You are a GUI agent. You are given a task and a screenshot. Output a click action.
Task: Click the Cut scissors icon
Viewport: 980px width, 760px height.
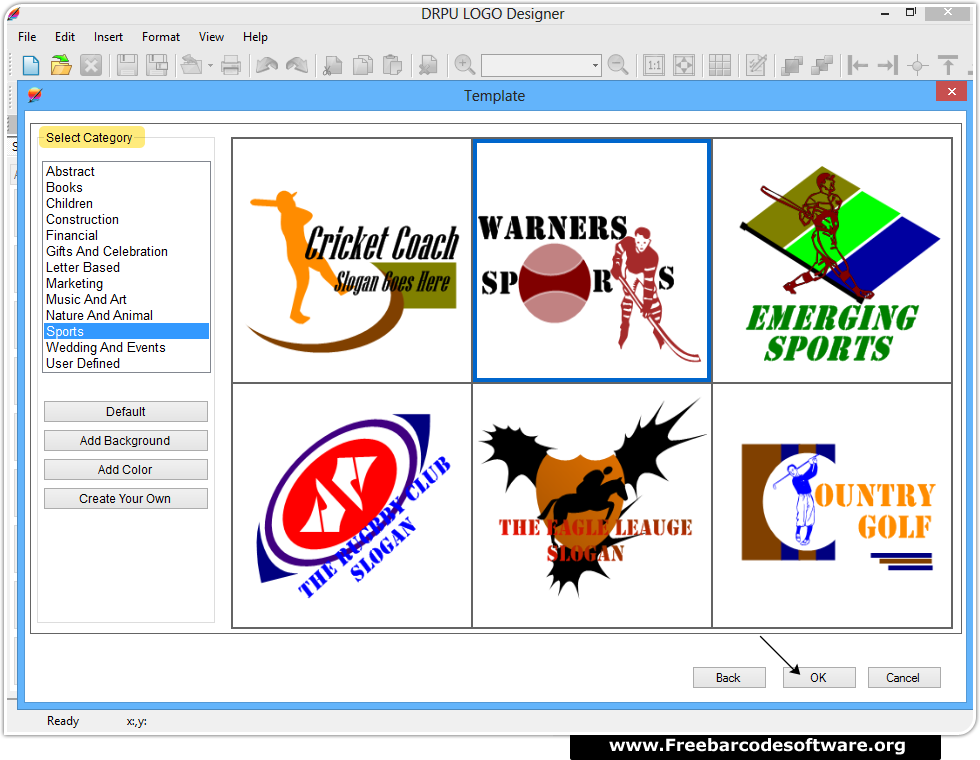tap(332, 65)
